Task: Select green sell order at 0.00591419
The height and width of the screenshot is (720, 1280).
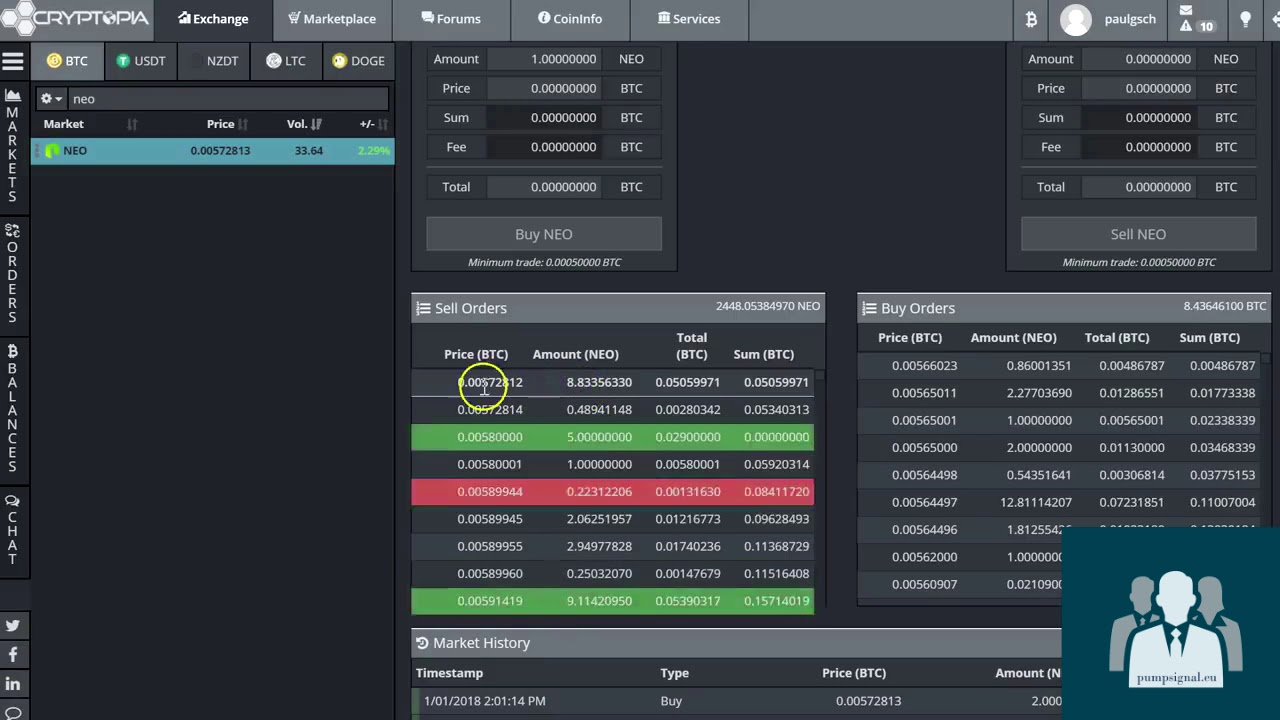Action: click(x=612, y=601)
